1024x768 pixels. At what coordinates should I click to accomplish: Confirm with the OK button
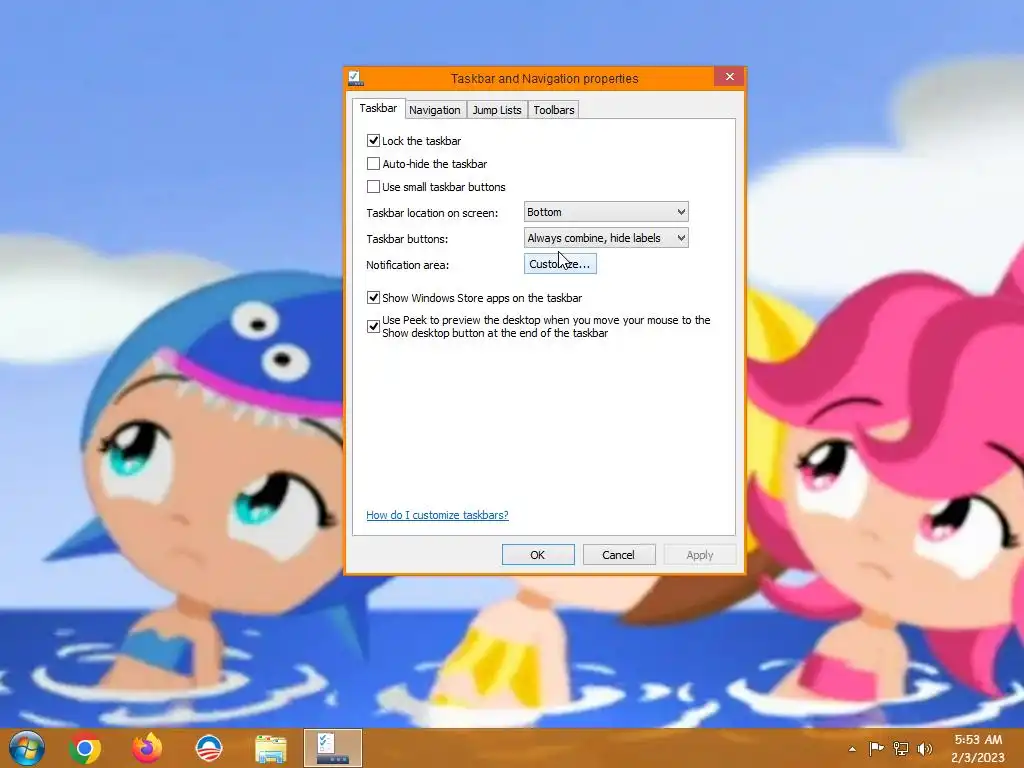[538, 554]
